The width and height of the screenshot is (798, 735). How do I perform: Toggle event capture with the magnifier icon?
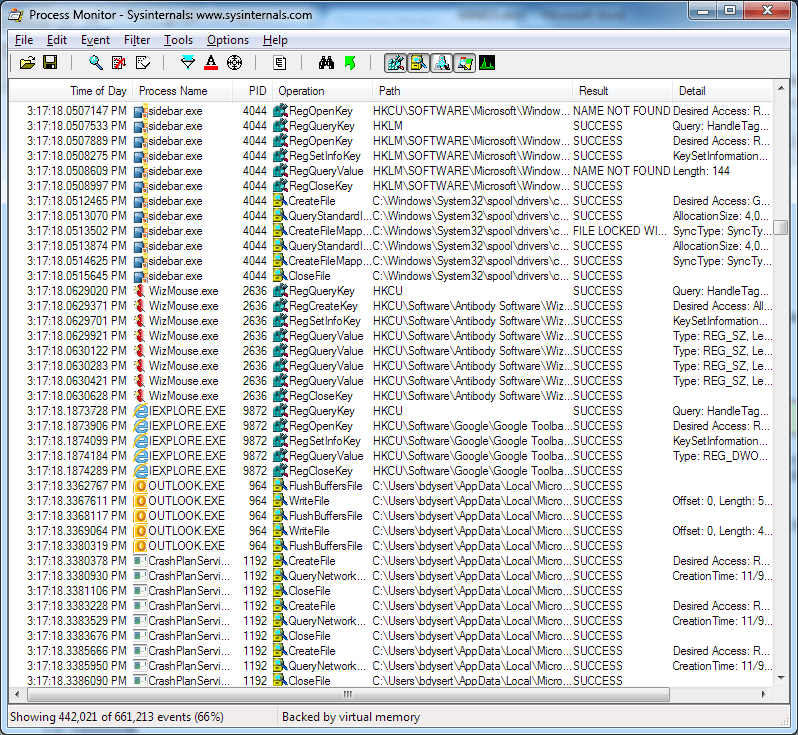95,63
